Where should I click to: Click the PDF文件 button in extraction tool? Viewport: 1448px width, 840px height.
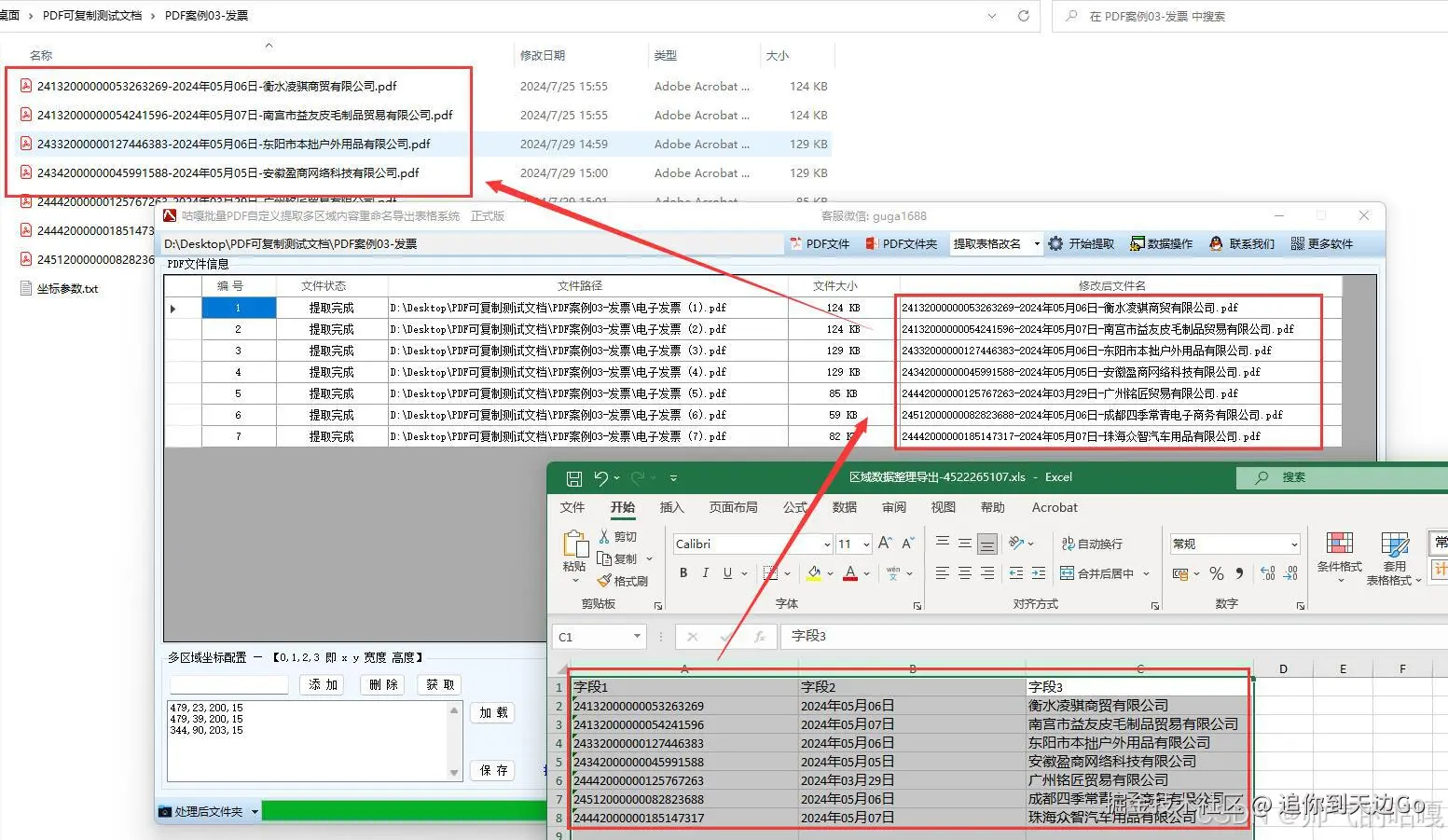coord(820,244)
